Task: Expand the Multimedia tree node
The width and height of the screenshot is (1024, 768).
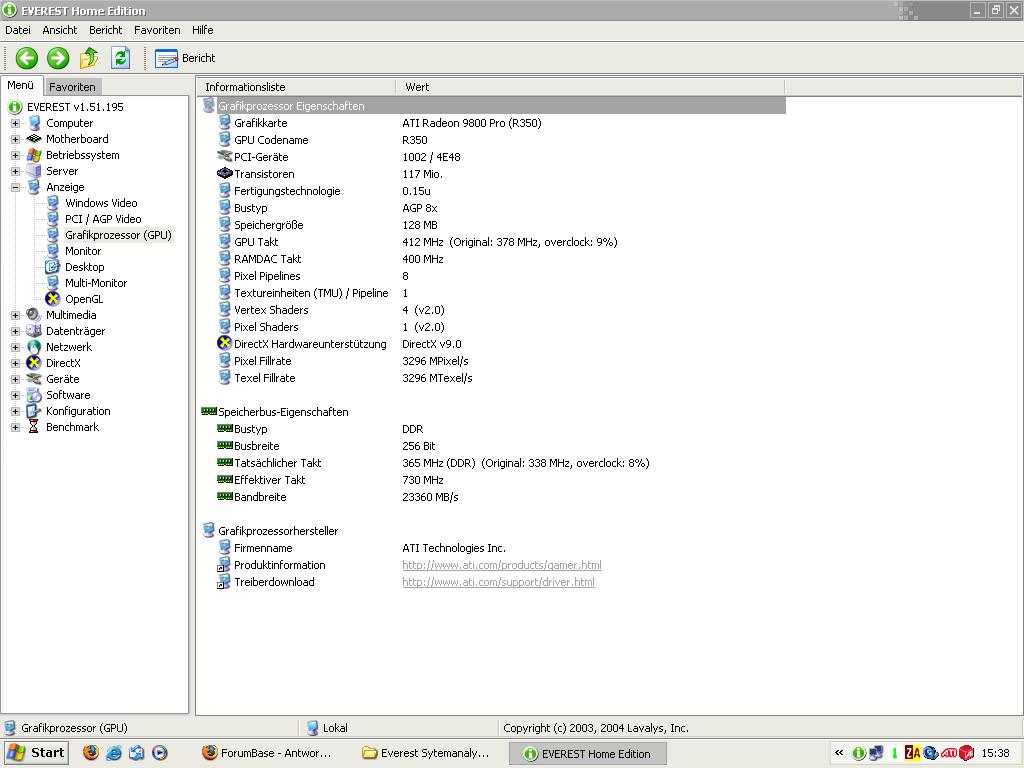Action: pos(15,315)
